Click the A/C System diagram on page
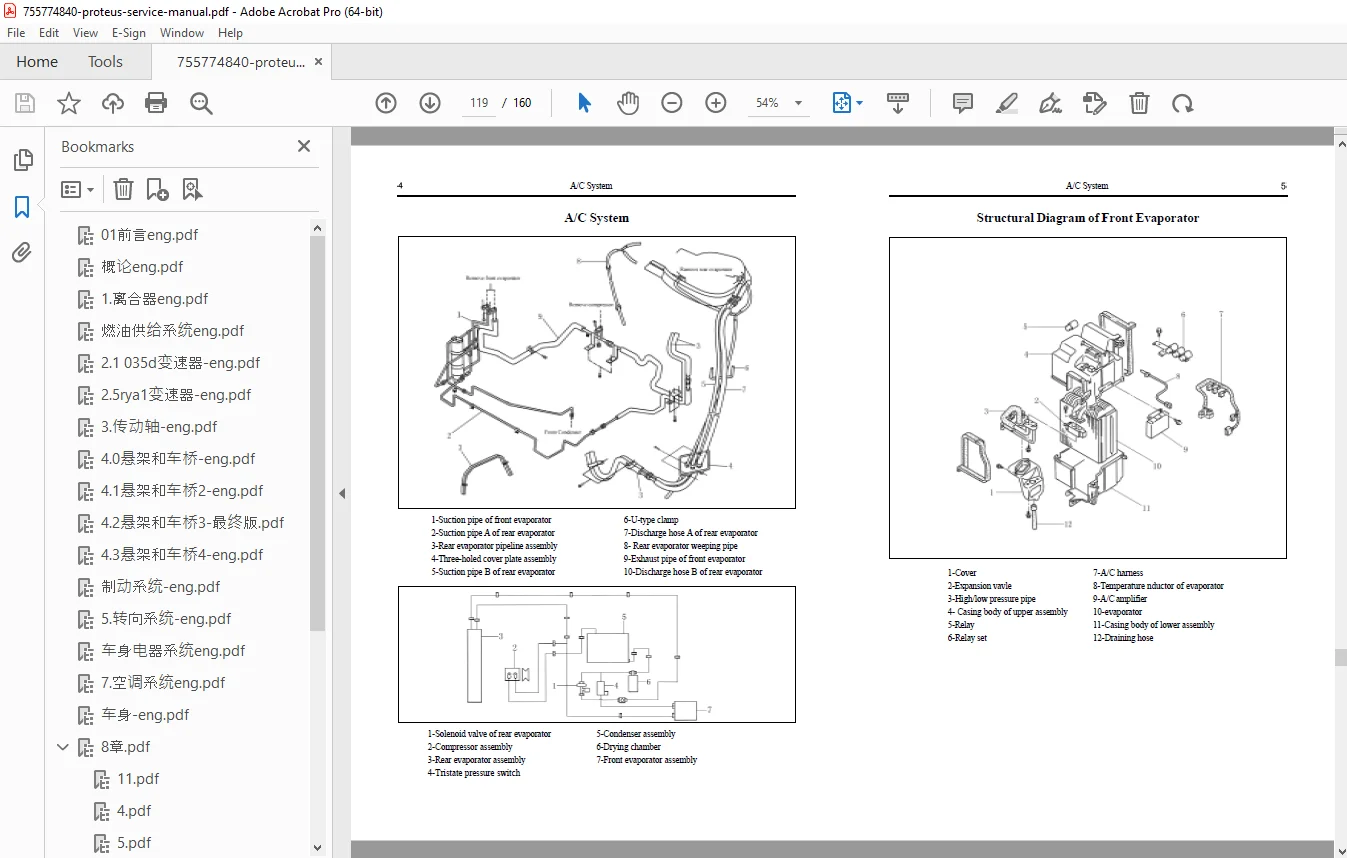This screenshot has height=858, width=1347. coord(597,372)
